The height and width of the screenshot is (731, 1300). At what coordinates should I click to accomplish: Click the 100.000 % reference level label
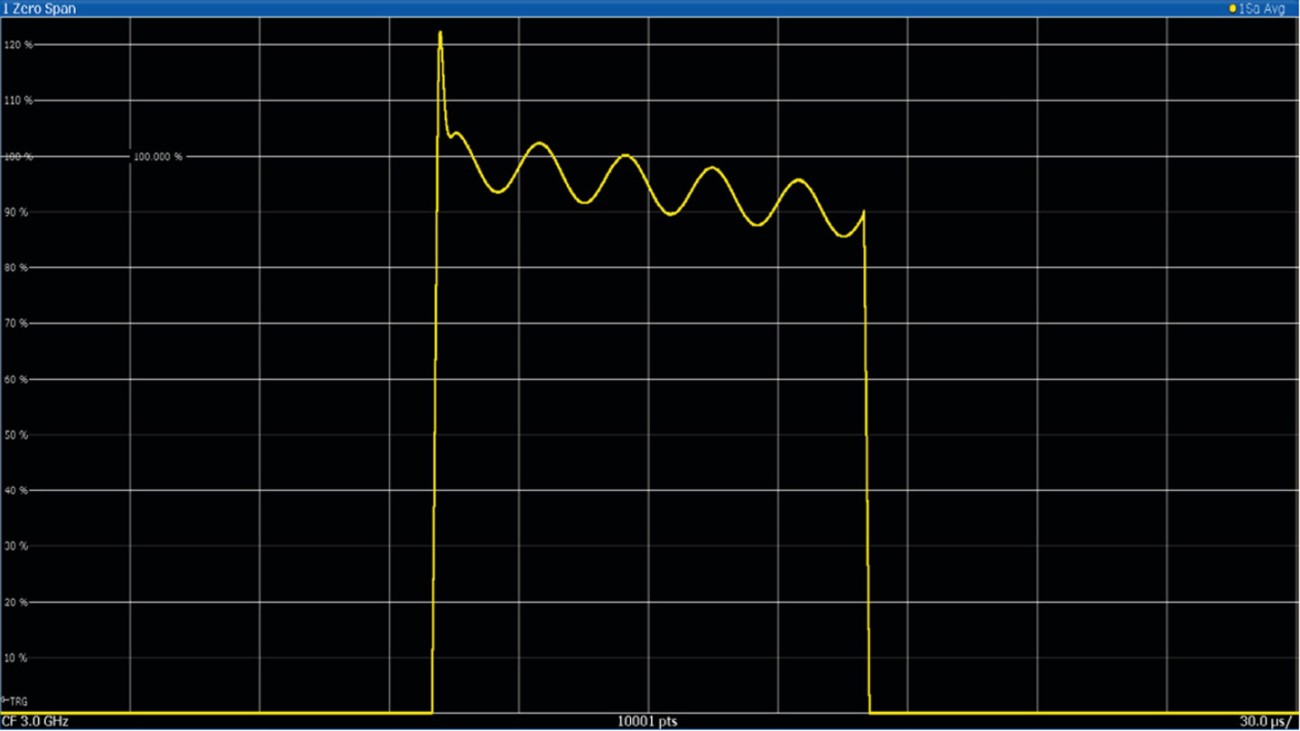click(157, 157)
